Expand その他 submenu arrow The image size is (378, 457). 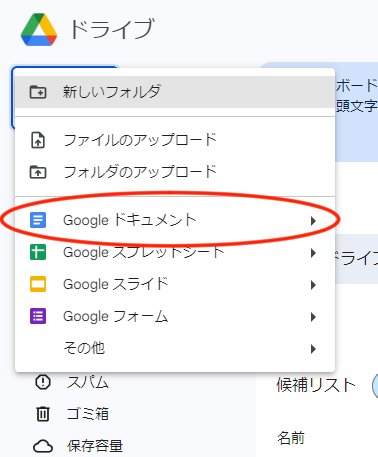[x=313, y=349]
